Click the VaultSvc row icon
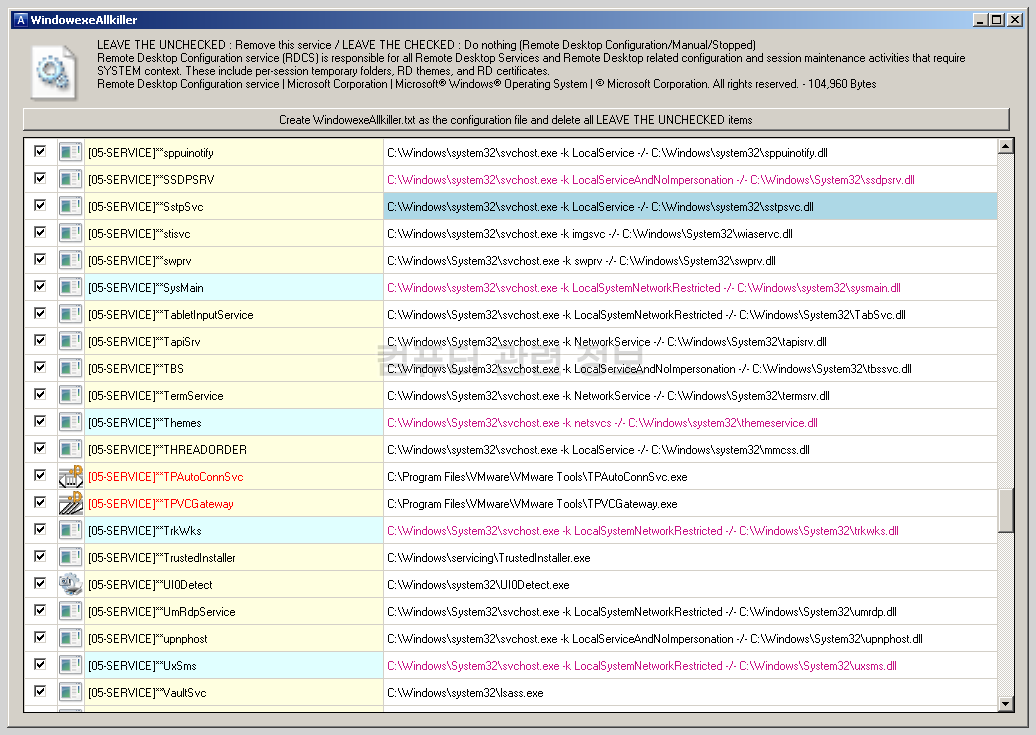Viewport: 1036px width, 735px height. (70, 693)
